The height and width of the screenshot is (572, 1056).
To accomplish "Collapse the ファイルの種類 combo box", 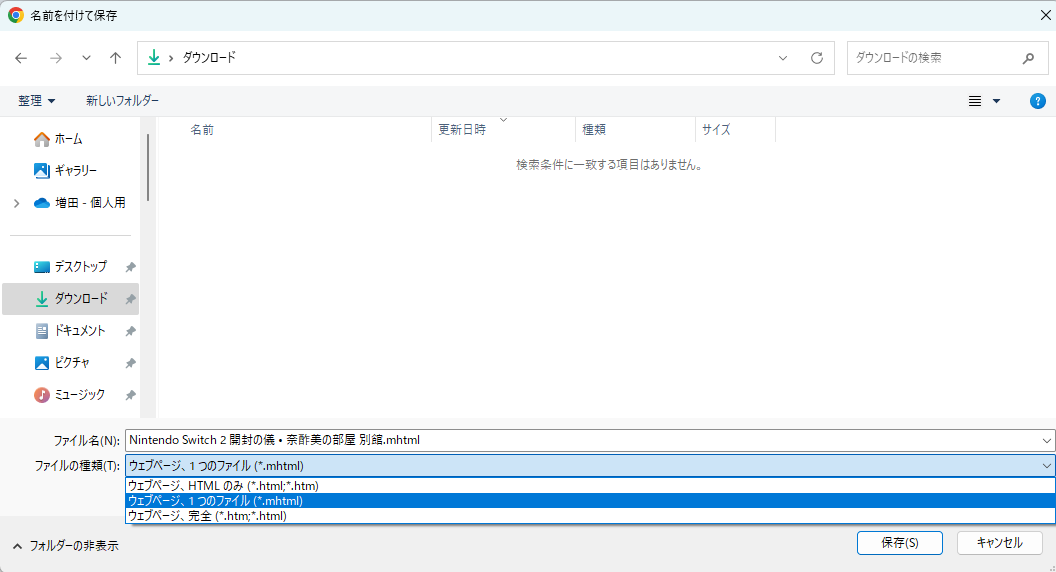I will tap(1047, 466).
